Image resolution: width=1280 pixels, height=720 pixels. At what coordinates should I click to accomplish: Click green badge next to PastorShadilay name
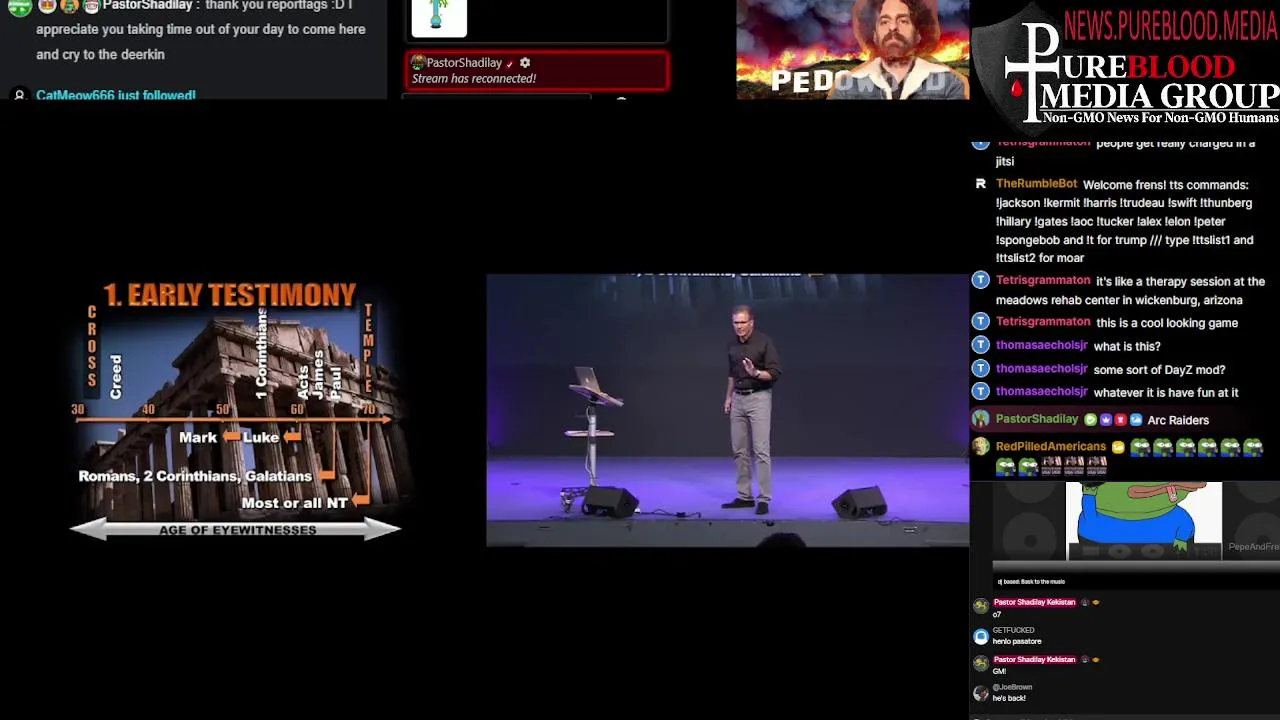[1091, 420]
